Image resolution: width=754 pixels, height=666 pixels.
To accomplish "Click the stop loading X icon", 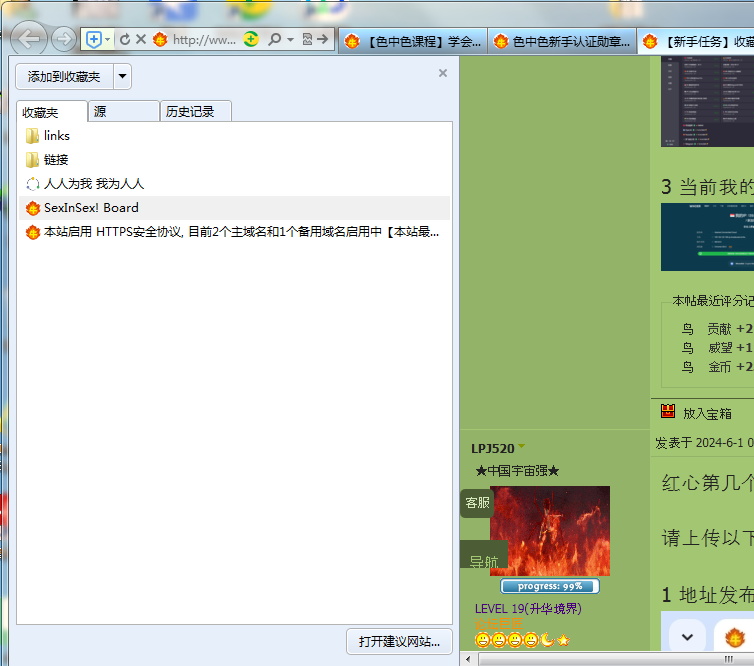I will tap(141, 40).
